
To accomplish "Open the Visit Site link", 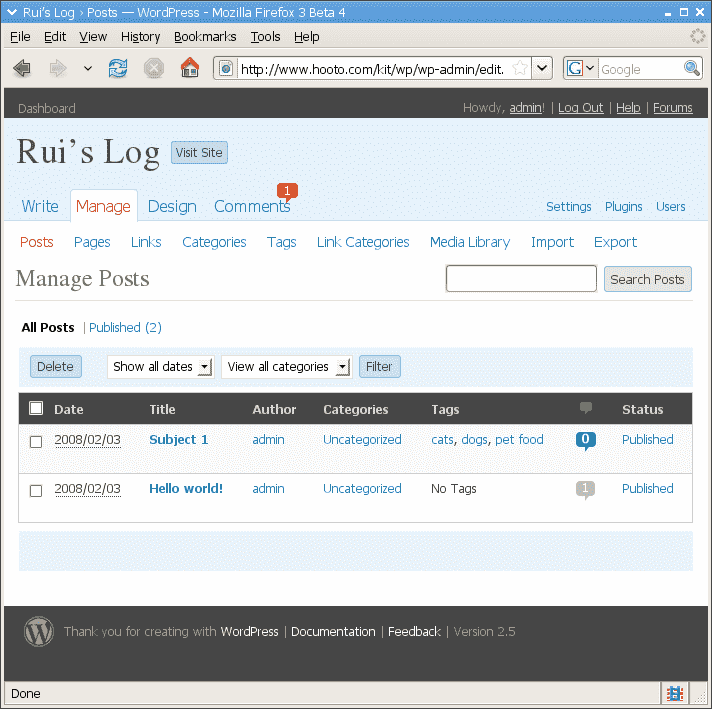I will click(x=199, y=152).
